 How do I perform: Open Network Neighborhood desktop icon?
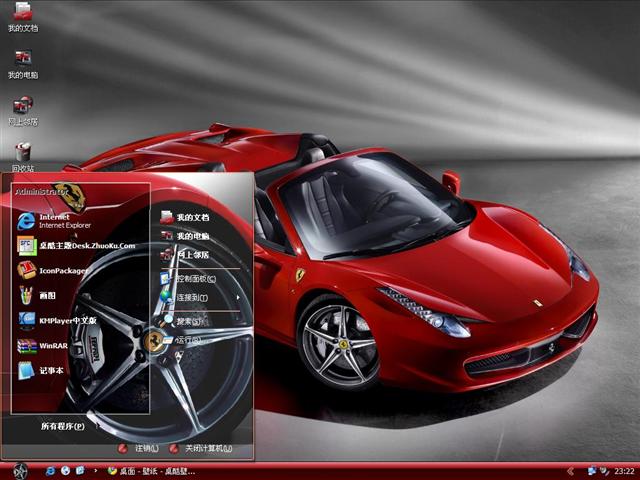pyautogui.click(x=22, y=107)
